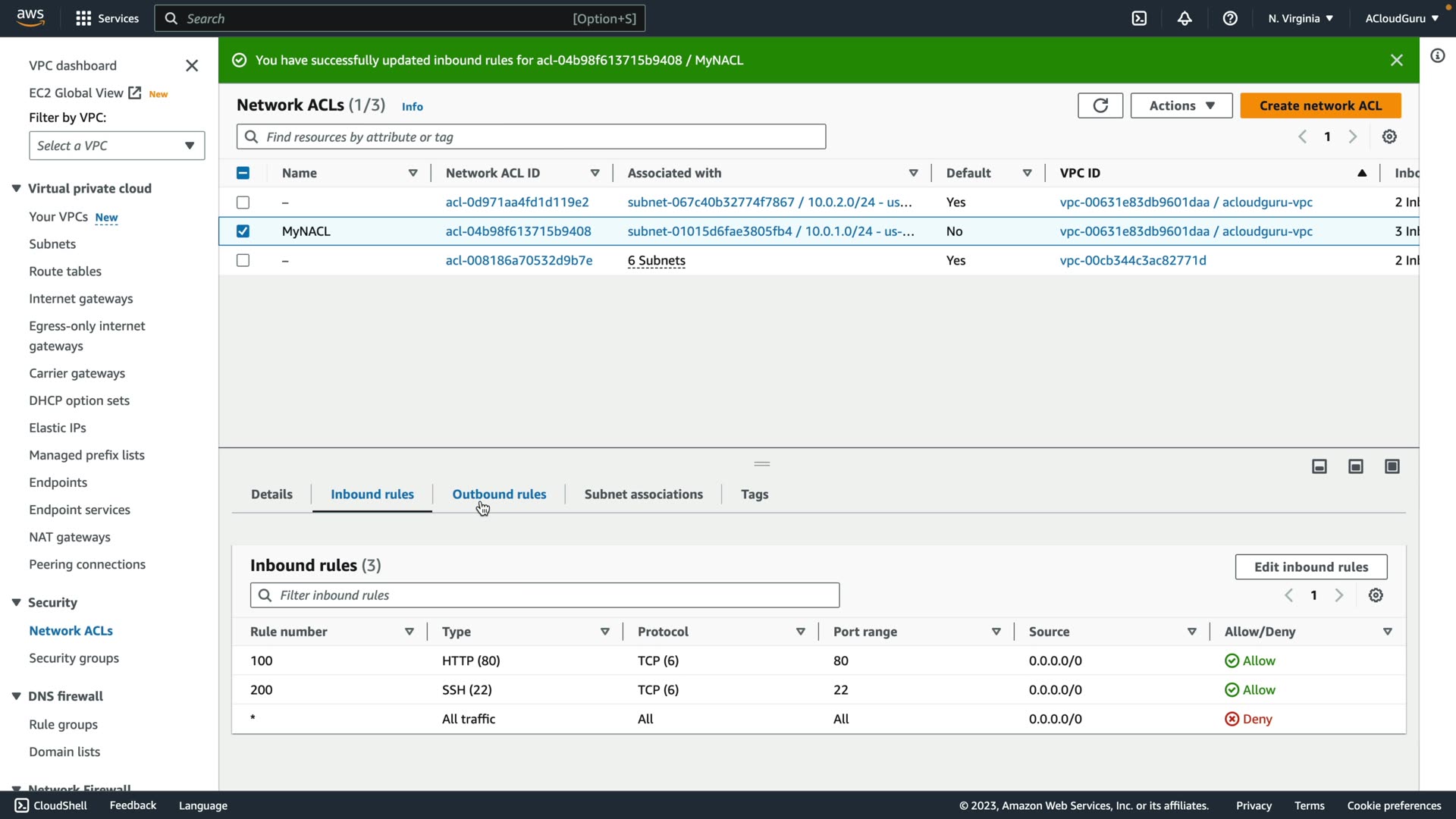The height and width of the screenshot is (819, 1456).
Task: Switch to the Outbound rules tab
Action: click(x=499, y=494)
